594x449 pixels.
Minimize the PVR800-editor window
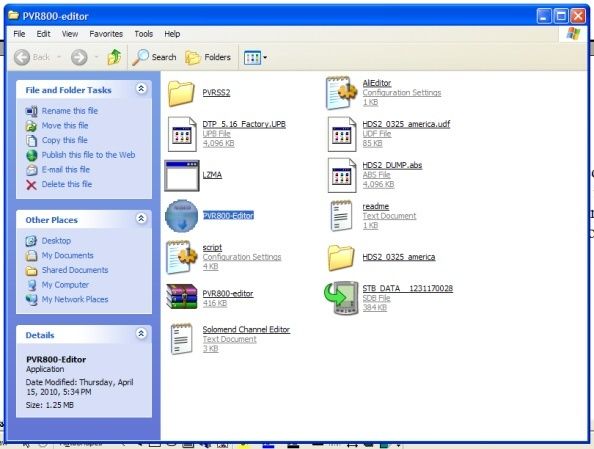pyautogui.click(x=544, y=16)
